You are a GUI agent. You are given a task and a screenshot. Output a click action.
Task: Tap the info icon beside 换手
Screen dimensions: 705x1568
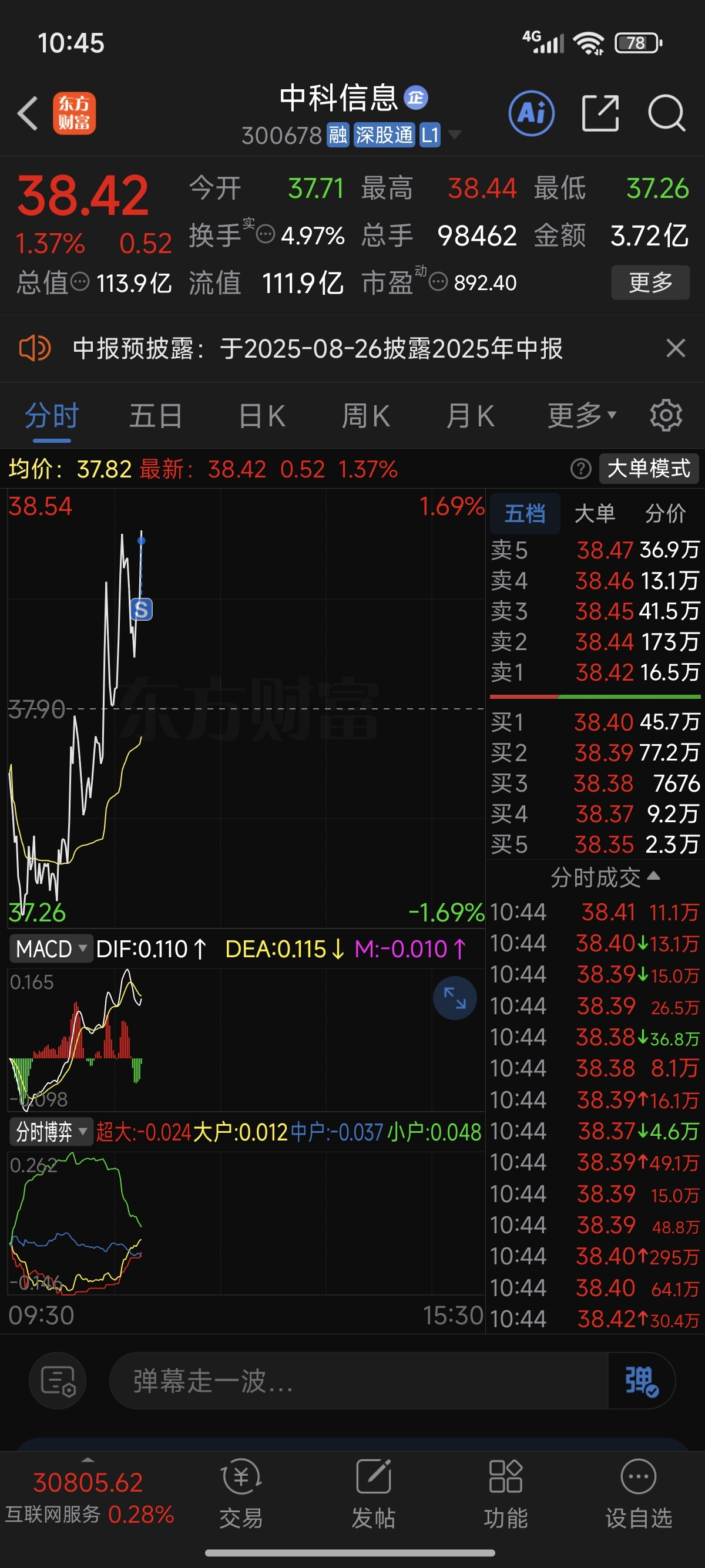pyautogui.click(x=266, y=234)
